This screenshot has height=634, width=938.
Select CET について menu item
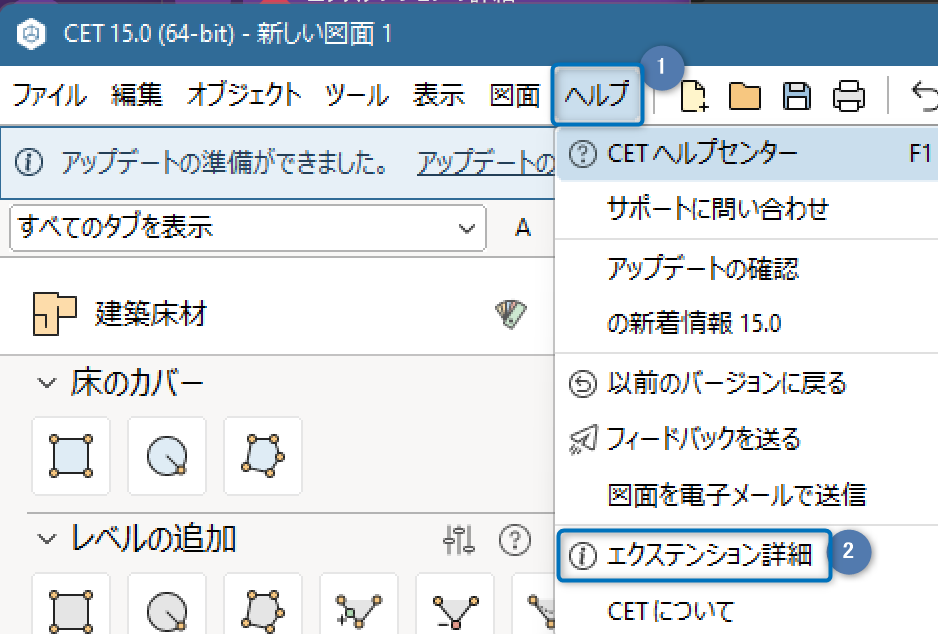[748, 611]
